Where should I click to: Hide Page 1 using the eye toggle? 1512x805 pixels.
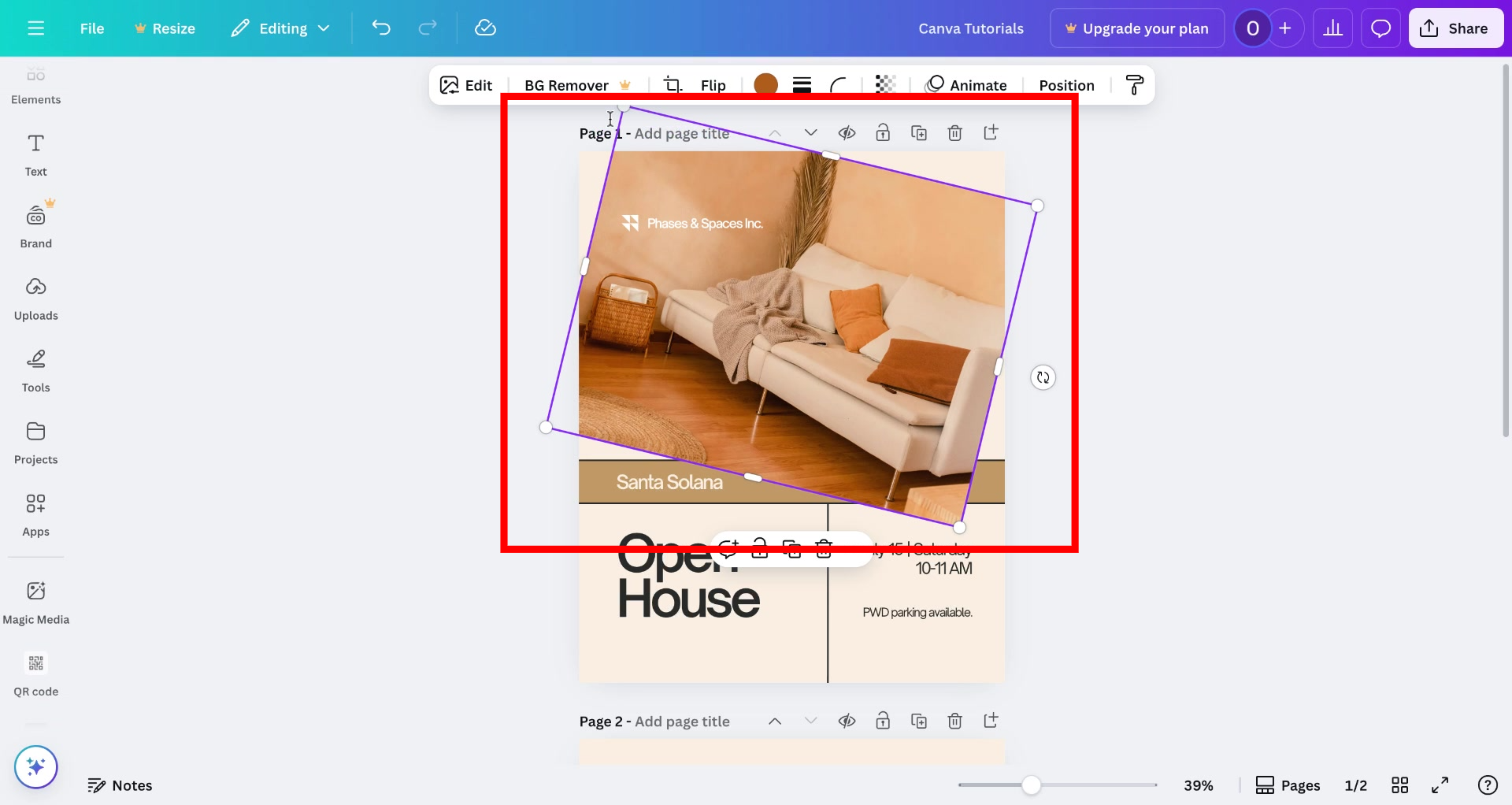coord(847,132)
